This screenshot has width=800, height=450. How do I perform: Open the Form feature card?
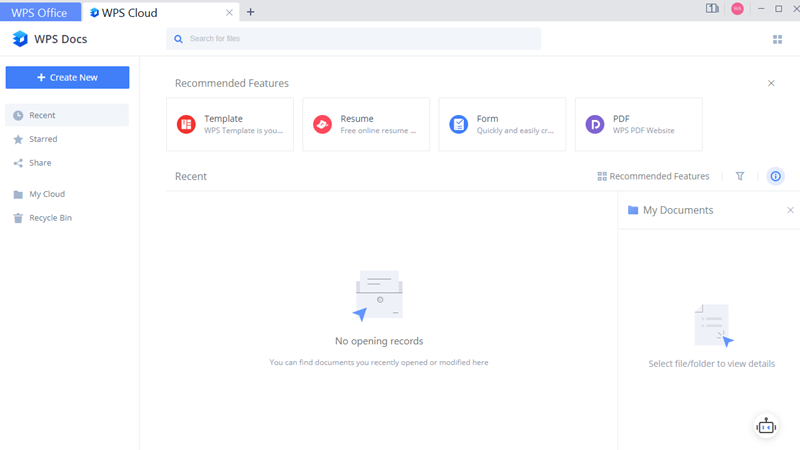(x=502, y=124)
